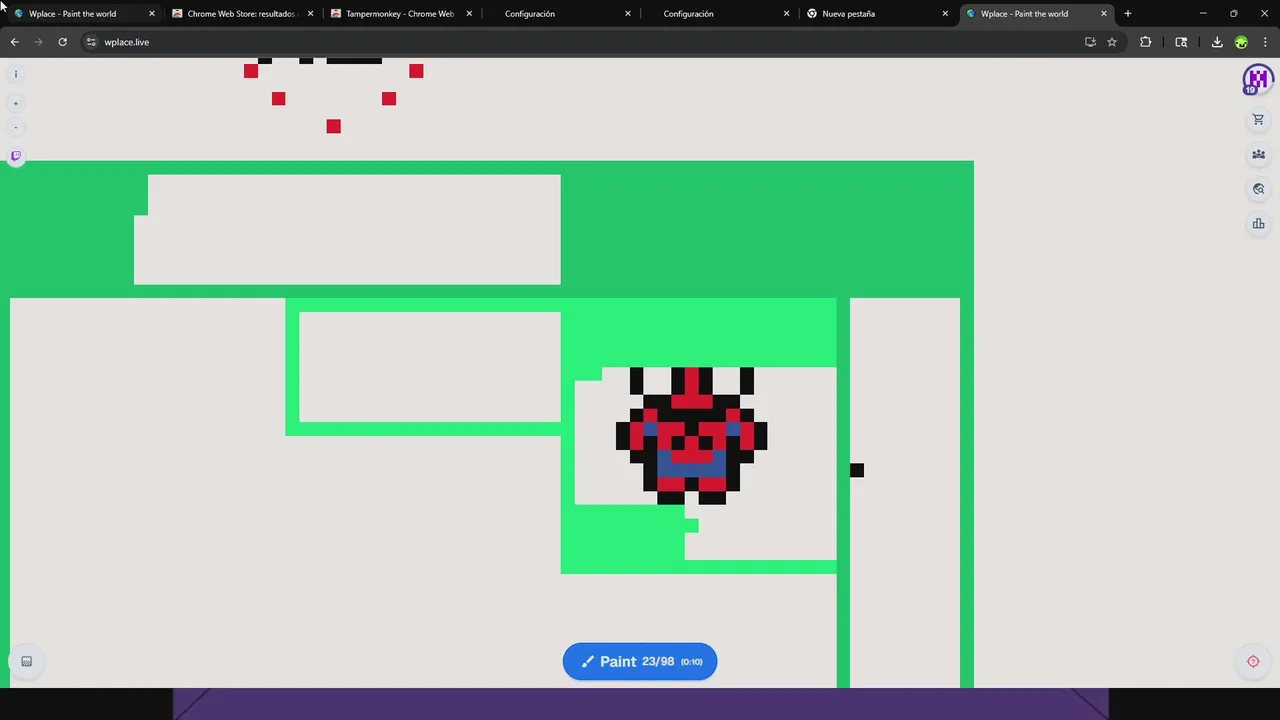Open the Twitch icon button
This screenshot has height=720, width=1280.
click(16, 156)
